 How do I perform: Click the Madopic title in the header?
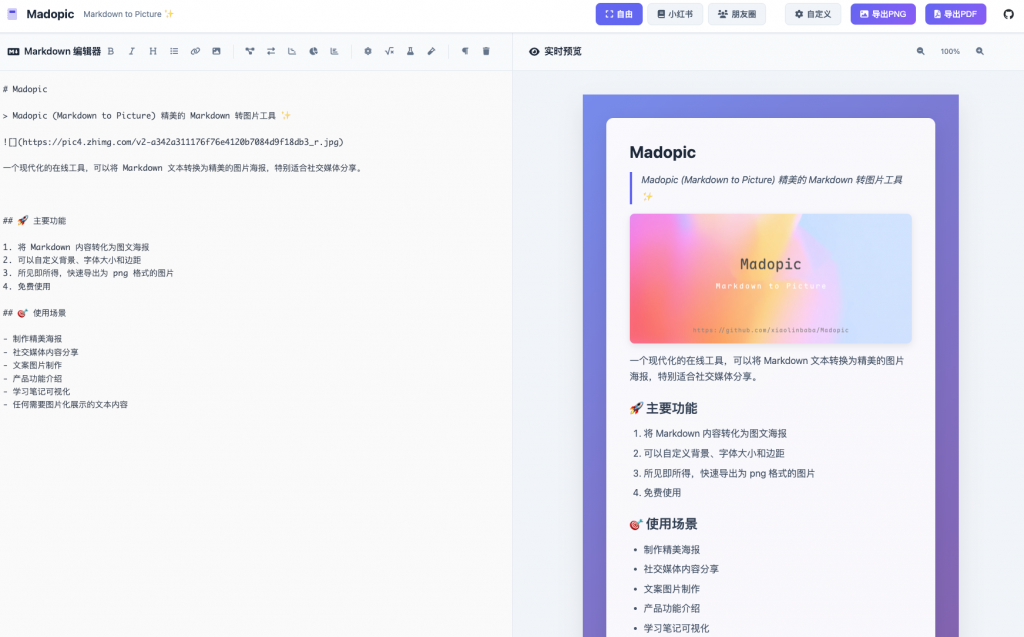coord(50,14)
